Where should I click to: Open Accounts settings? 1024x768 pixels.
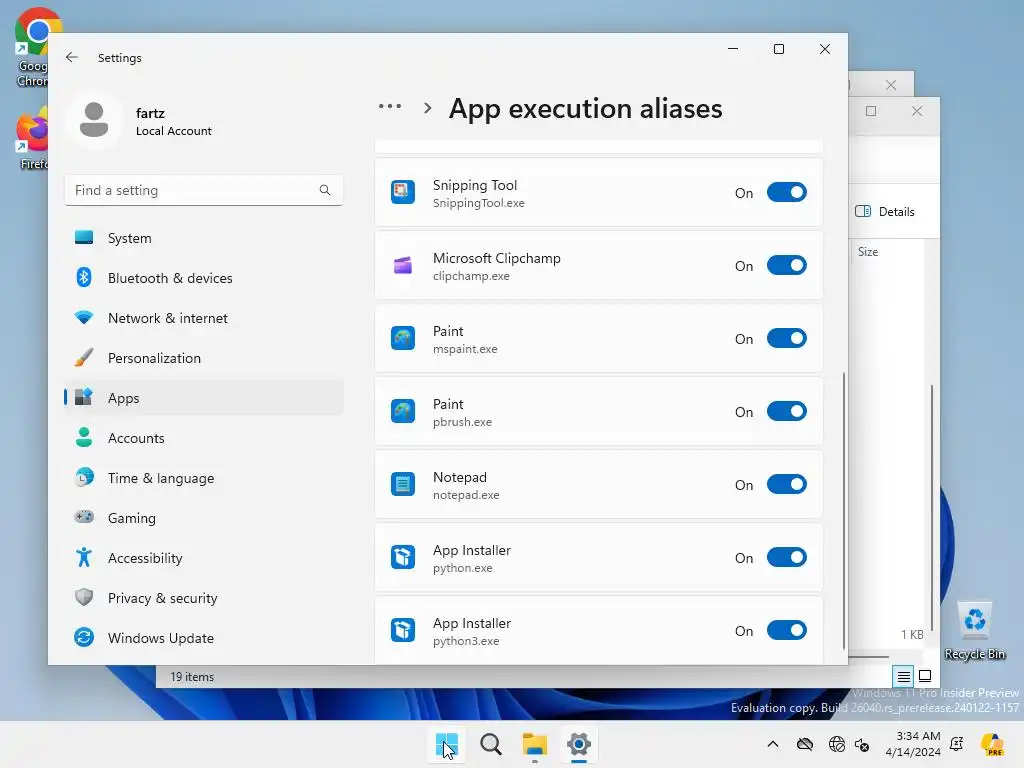point(204,438)
